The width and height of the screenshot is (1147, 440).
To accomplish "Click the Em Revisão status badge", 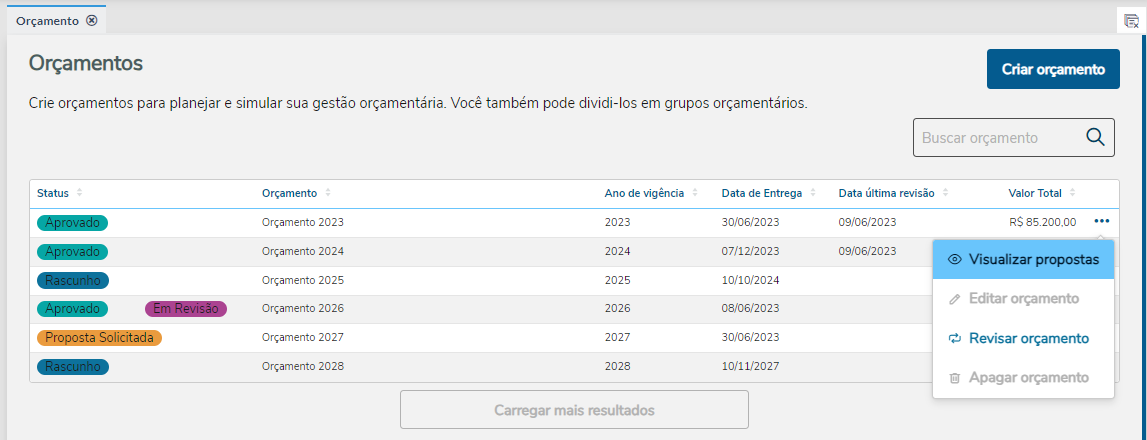I will click(x=186, y=309).
